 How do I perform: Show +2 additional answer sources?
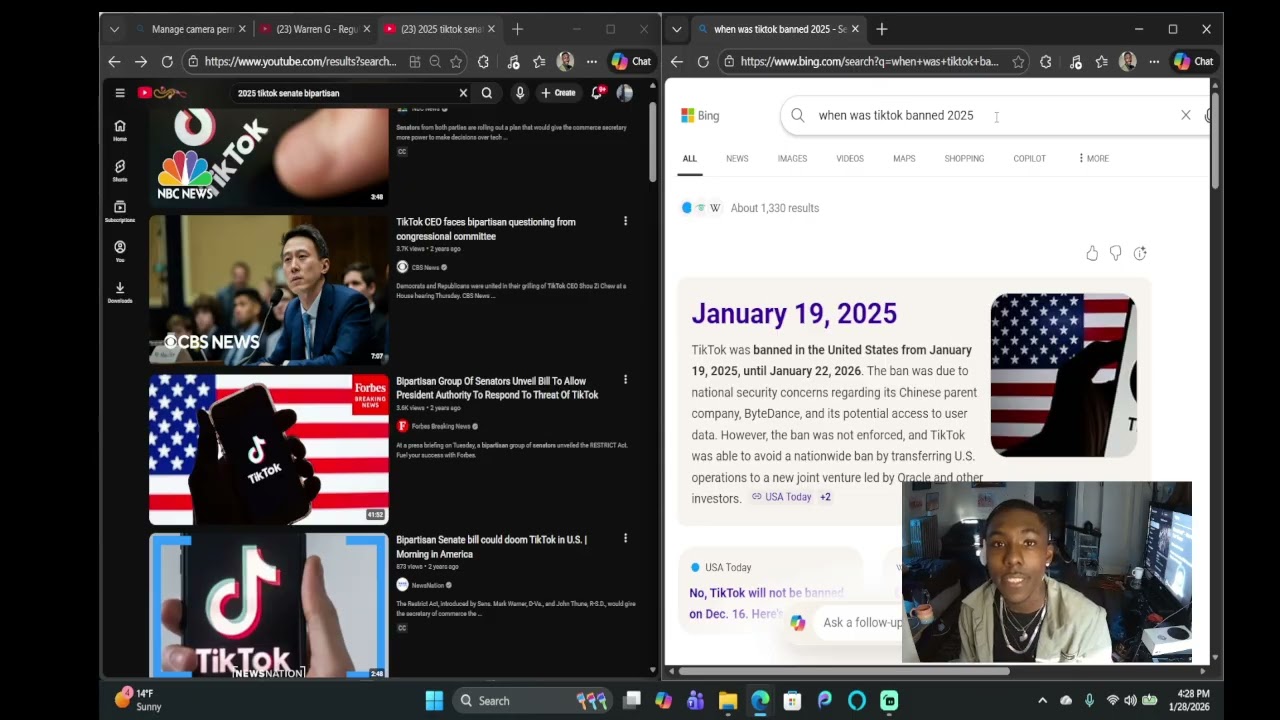click(x=825, y=497)
